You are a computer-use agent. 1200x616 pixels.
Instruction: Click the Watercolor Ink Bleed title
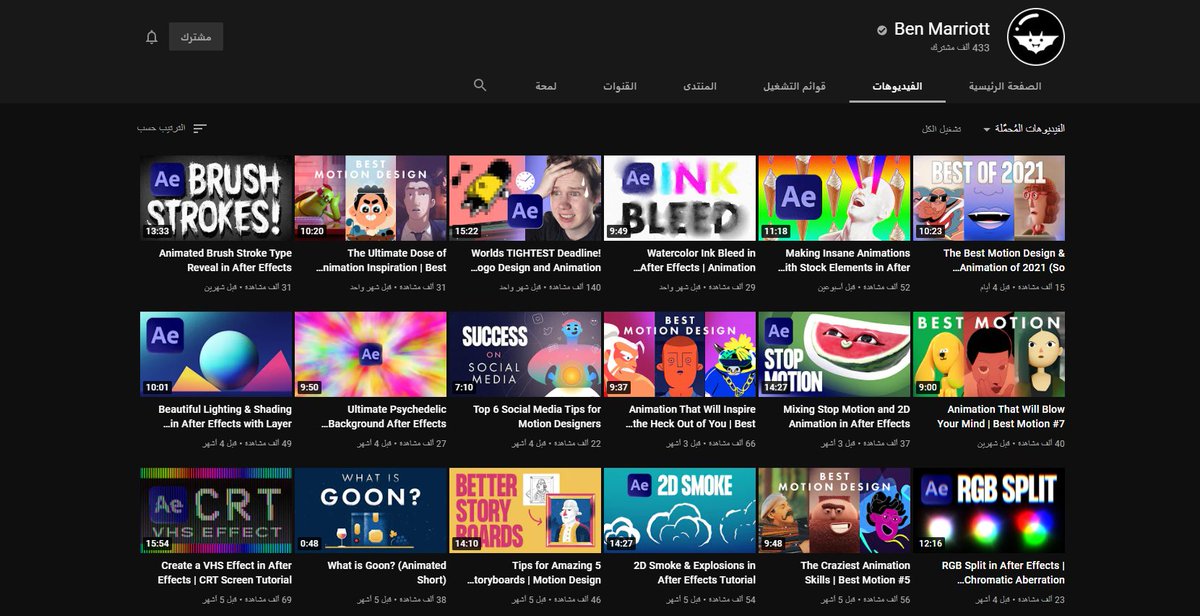pyautogui.click(x=695, y=260)
